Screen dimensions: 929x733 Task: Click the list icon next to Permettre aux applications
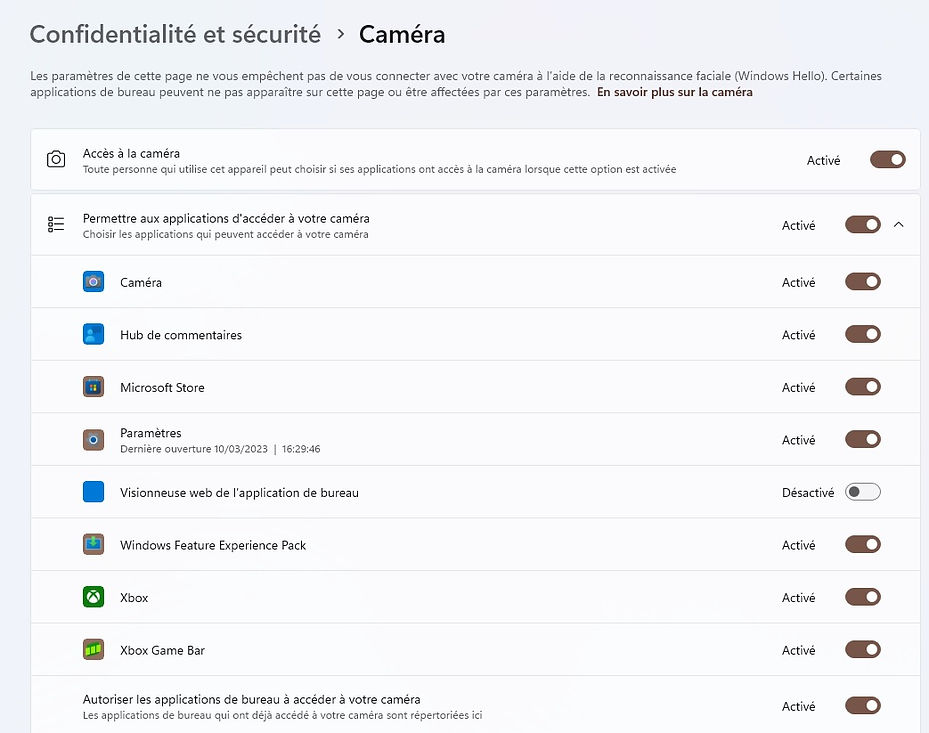(56, 225)
